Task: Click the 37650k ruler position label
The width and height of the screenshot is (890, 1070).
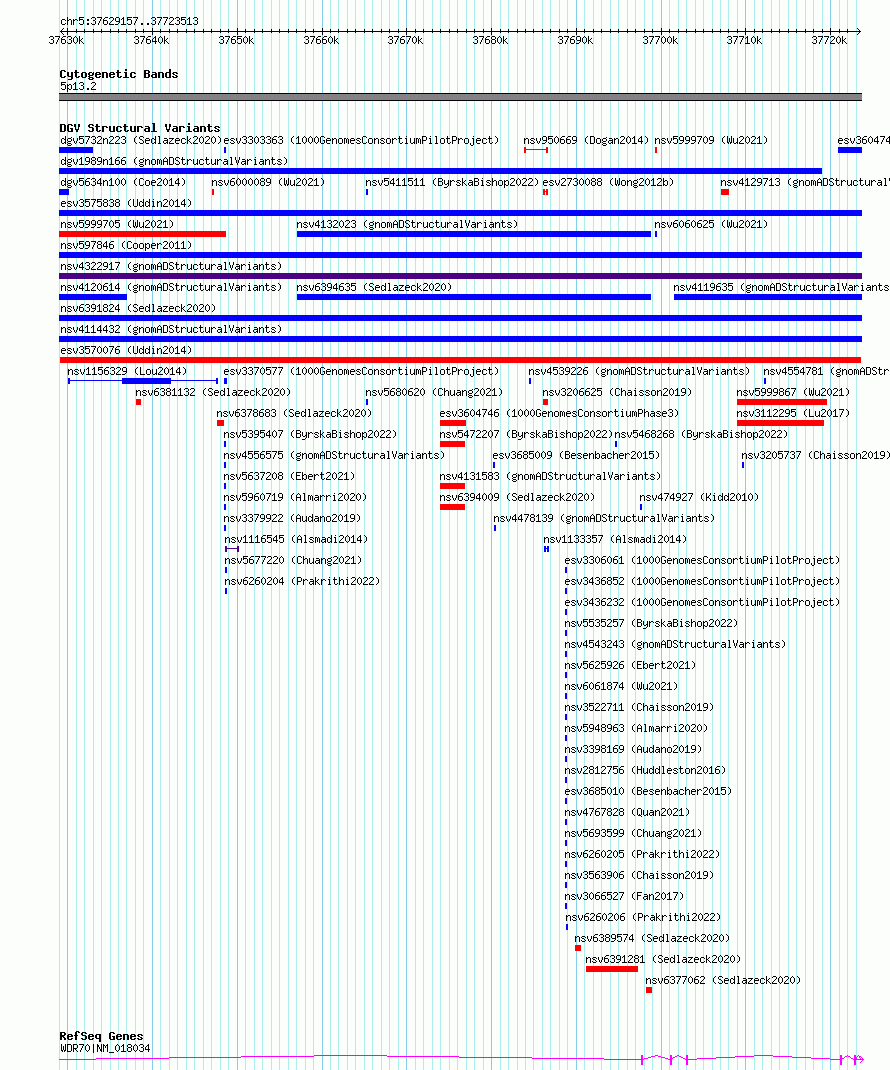Action: pyautogui.click(x=235, y=41)
